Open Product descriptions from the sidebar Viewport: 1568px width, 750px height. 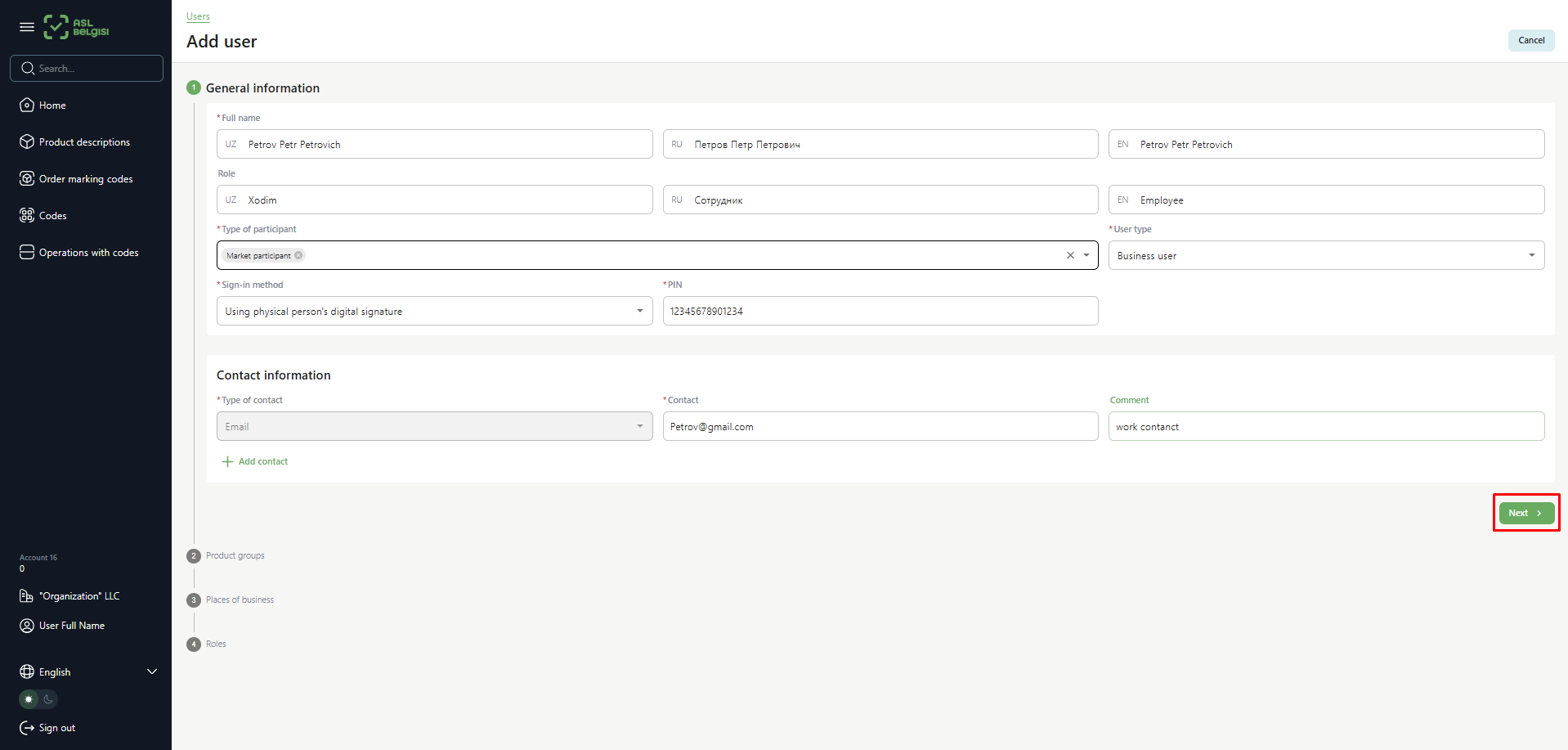tap(84, 142)
